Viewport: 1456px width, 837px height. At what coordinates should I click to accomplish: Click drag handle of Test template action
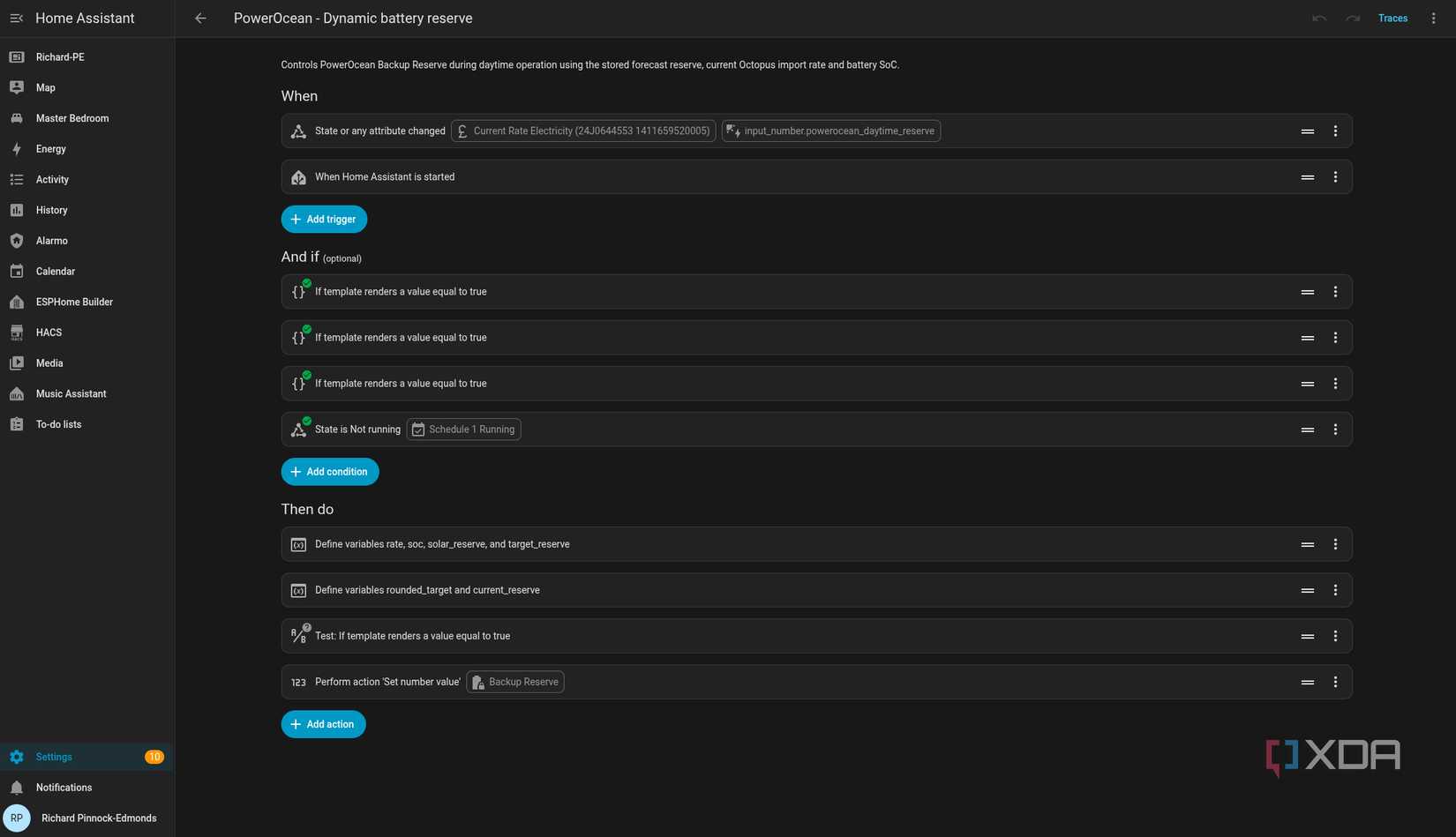click(1308, 636)
